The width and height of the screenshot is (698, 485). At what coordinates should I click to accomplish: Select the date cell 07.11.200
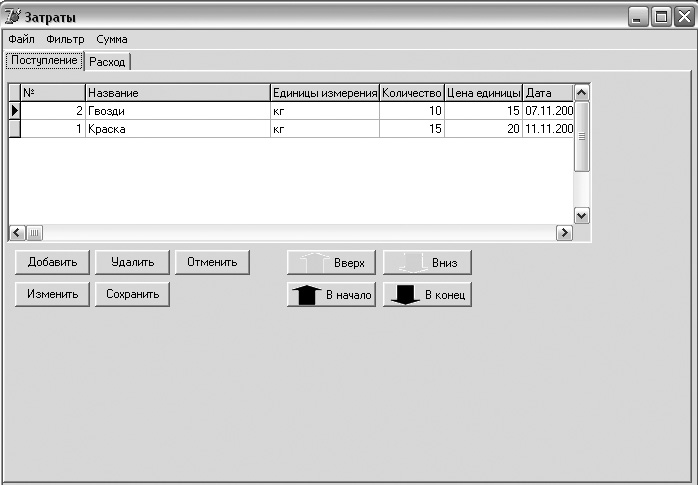click(548, 111)
